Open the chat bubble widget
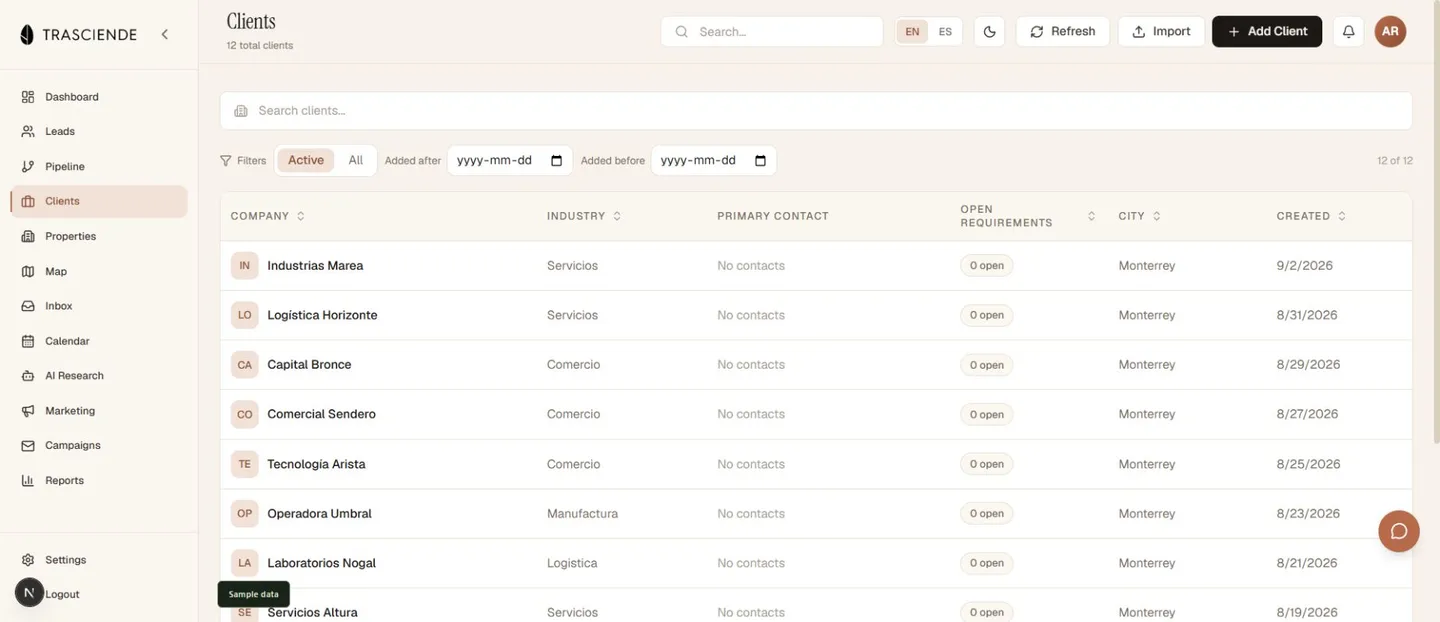The image size is (1440, 622). (1399, 531)
